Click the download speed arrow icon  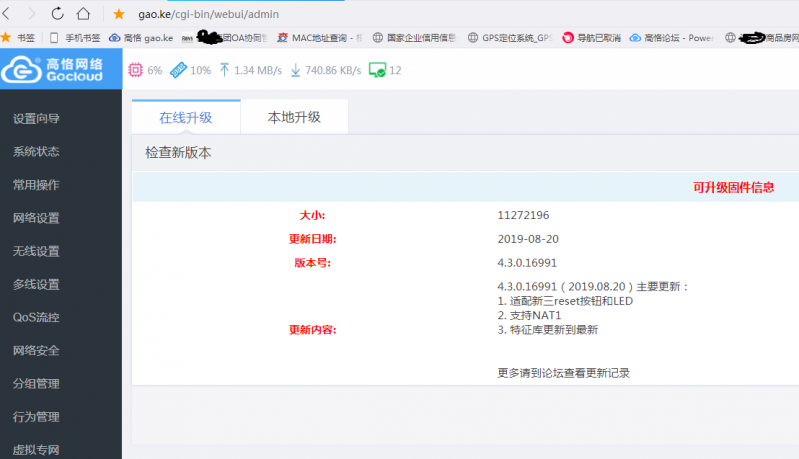tap(296, 70)
